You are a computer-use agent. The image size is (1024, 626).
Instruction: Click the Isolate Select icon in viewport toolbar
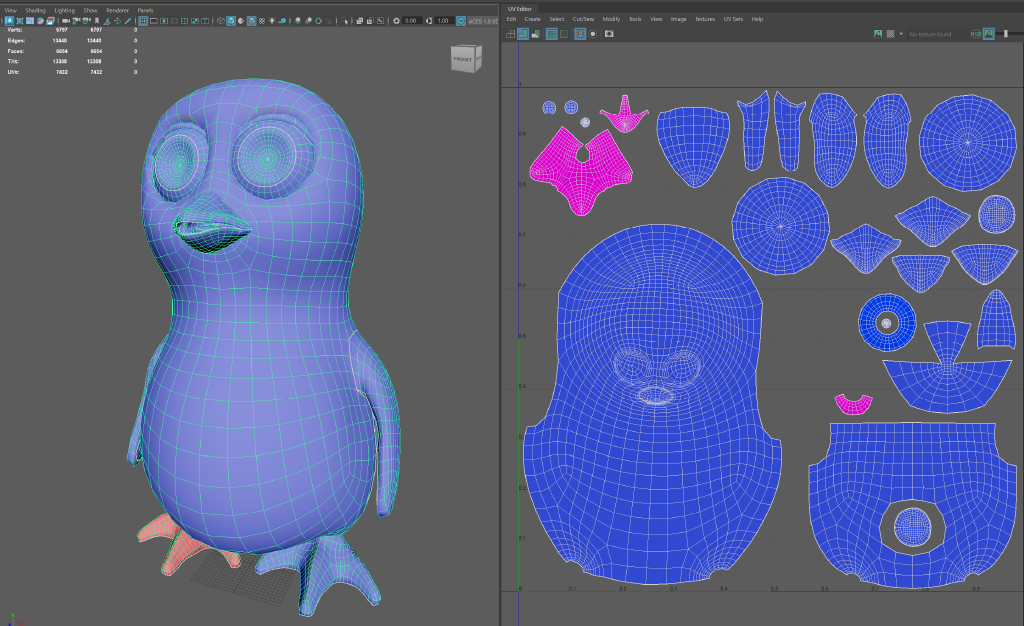(344, 21)
